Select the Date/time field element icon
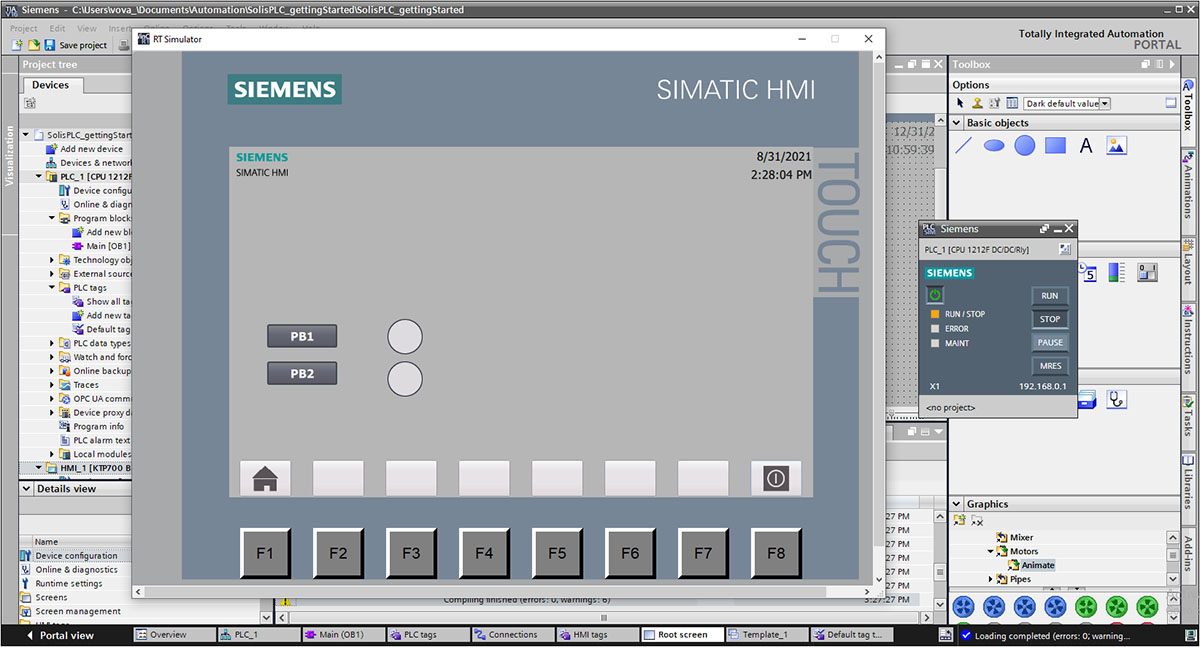 point(1089,272)
